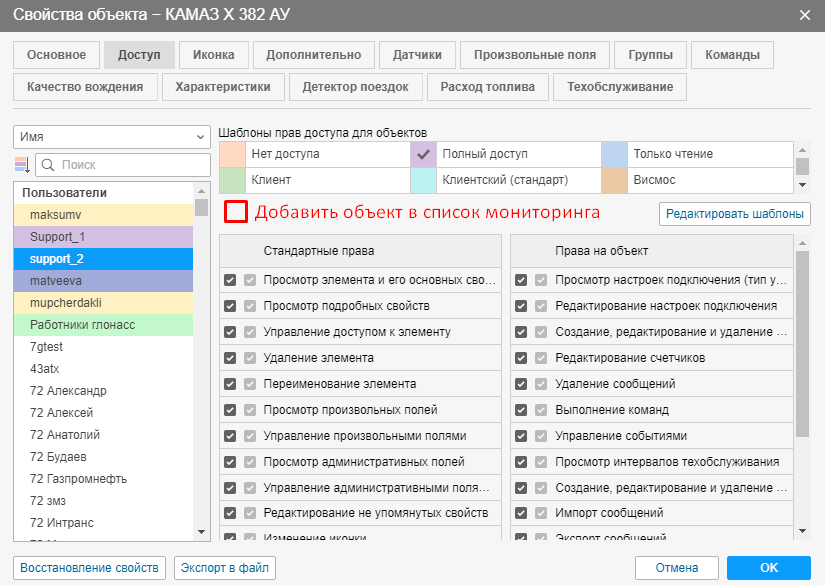Toggle dark checkbox for Редактирование счетчиков
This screenshot has width=825, height=585.
pos(521,357)
